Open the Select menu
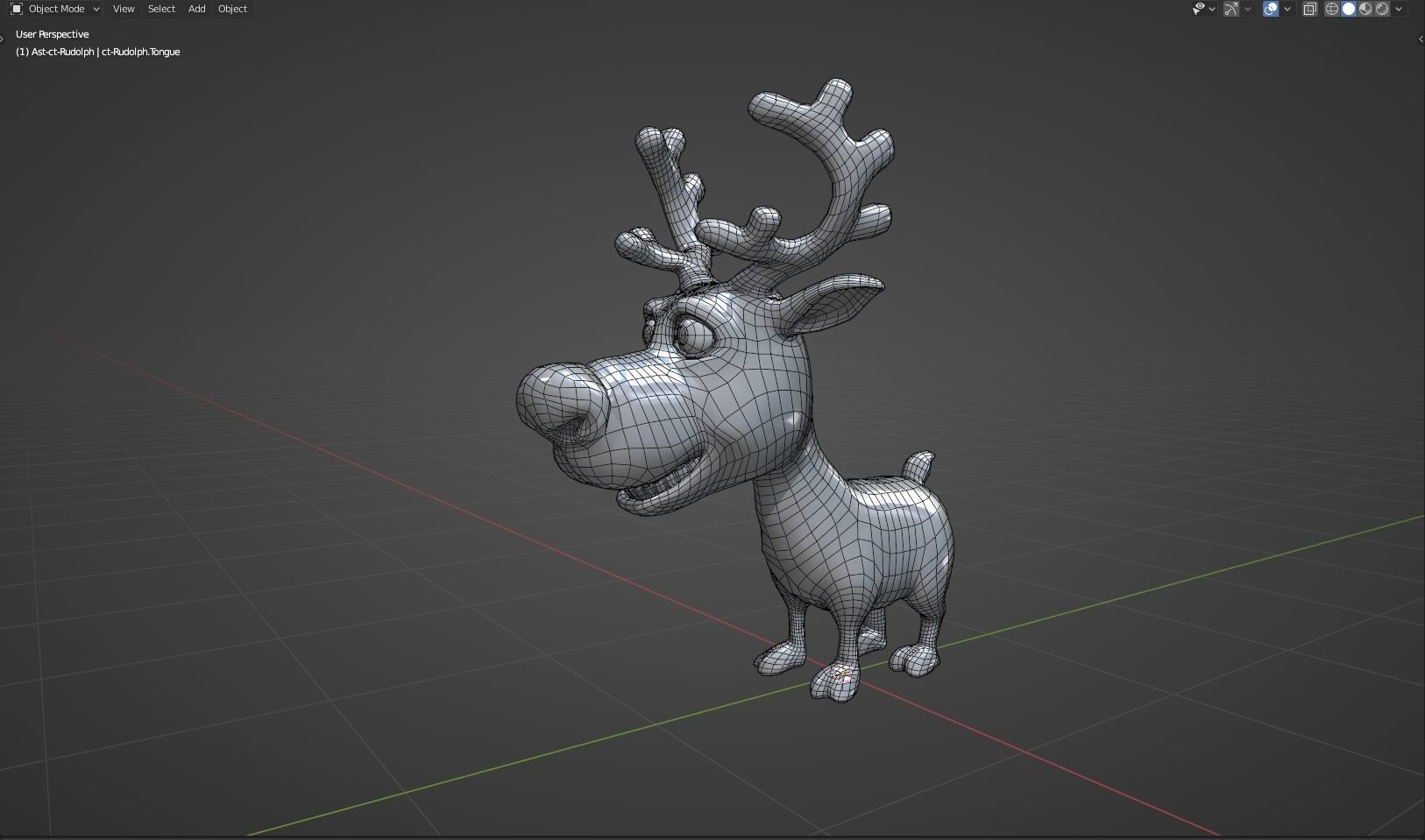Viewport: 1425px width, 840px height. 161,9
